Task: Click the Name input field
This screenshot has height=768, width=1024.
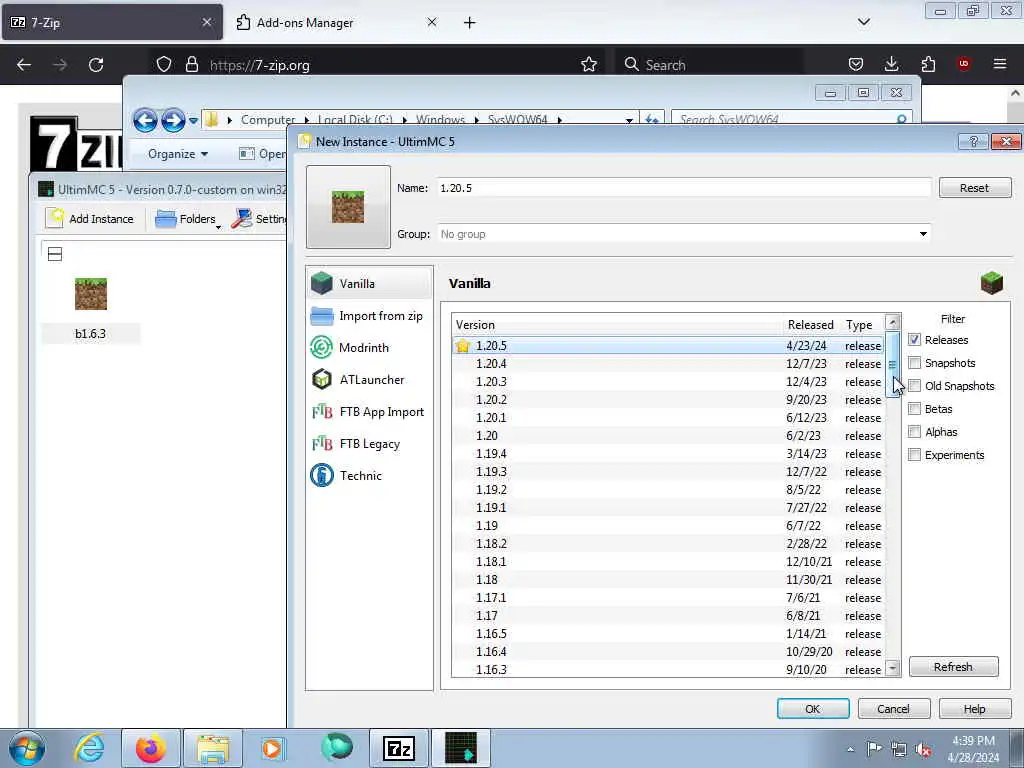Action: pos(683,188)
